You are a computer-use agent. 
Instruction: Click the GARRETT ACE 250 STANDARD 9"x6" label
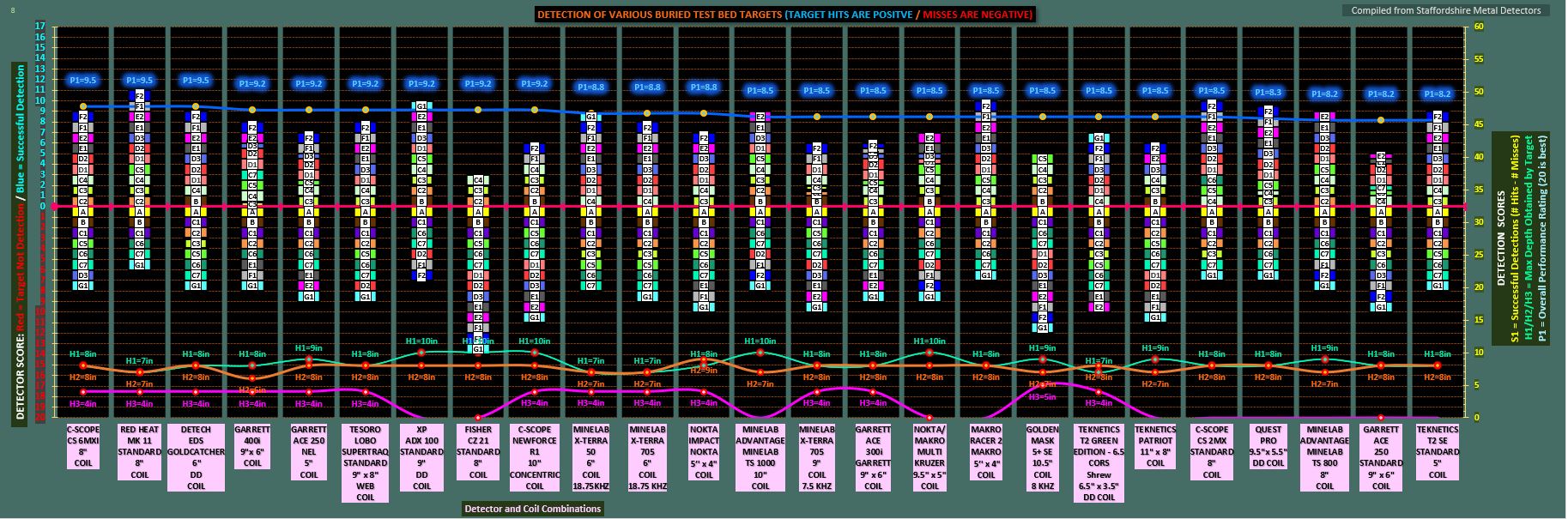1381,457
